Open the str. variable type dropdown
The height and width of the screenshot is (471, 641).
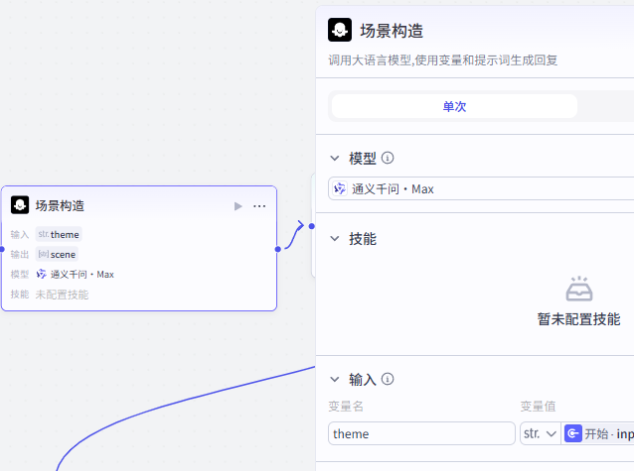[538, 433]
